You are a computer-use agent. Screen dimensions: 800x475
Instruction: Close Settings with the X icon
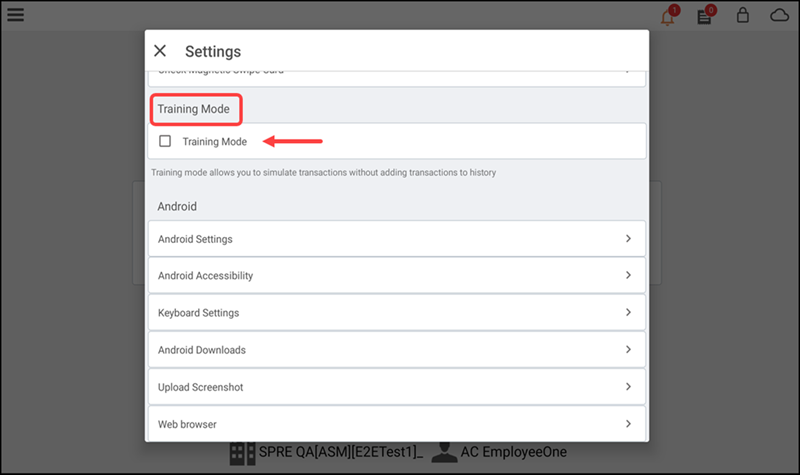coord(160,51)
